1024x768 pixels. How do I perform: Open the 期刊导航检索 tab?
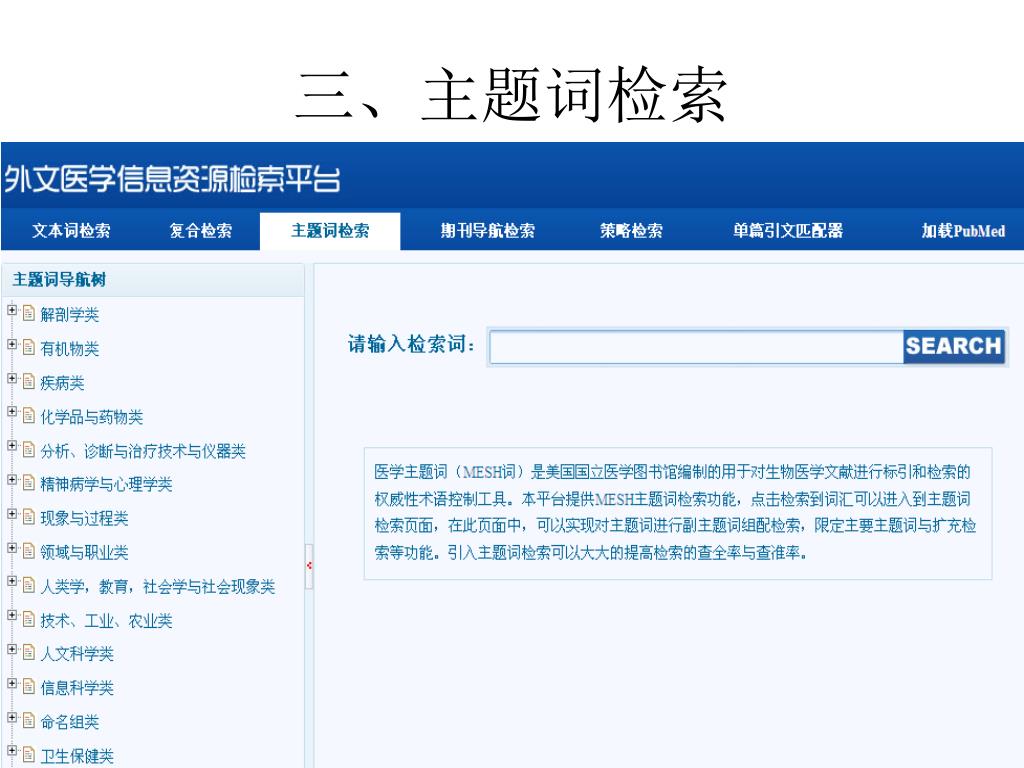487,231
